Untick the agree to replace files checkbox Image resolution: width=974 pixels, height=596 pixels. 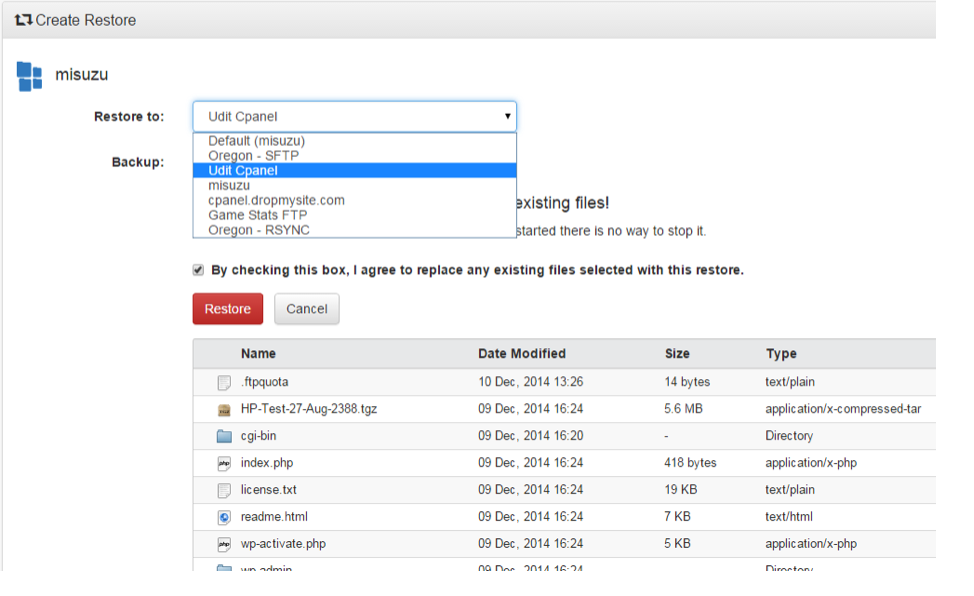pos(199,270)
